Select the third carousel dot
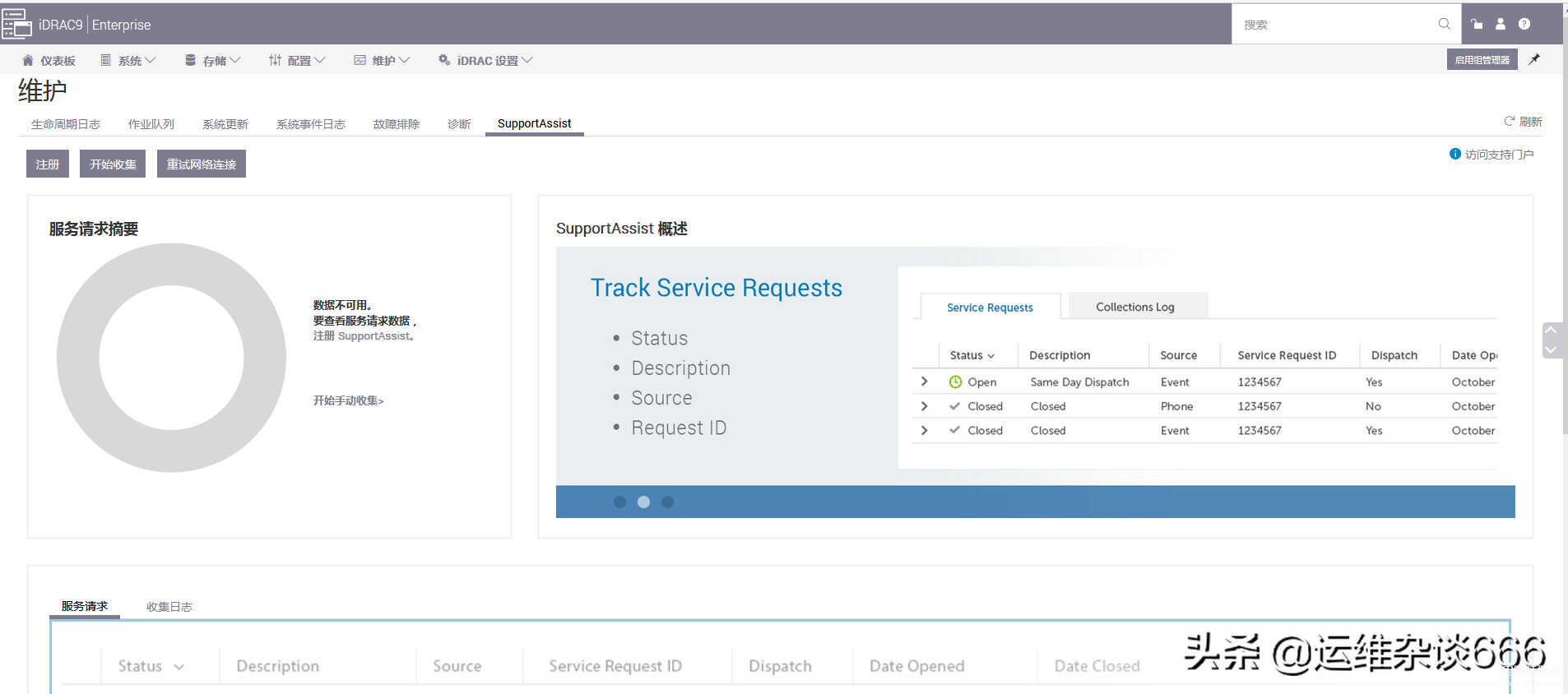1568x694 pixels. click(x=668, y=502)
